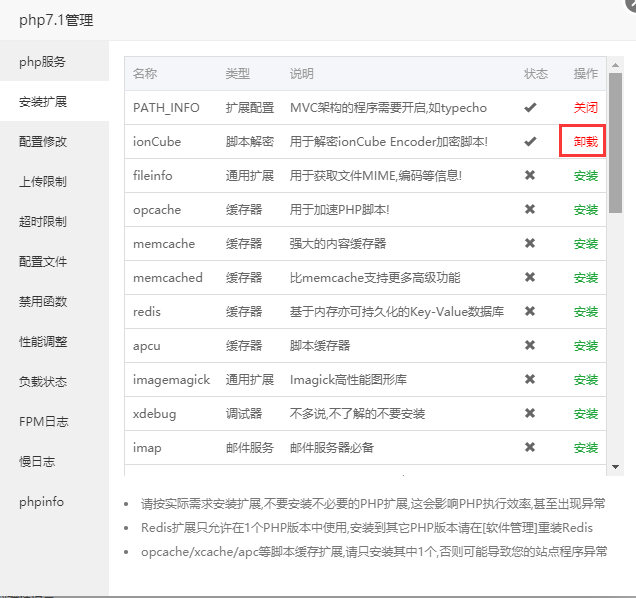636x598 pixels.
Task: Close the PATH_INFO extension via 关闭
Action: (x=585, y=108)
